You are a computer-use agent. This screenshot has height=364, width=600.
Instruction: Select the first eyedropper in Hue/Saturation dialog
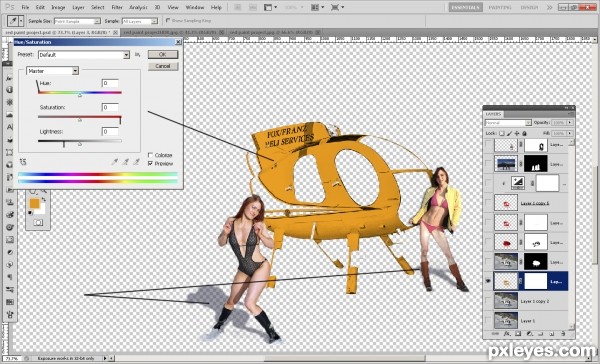pyautogui.click(x=114, y=162)
